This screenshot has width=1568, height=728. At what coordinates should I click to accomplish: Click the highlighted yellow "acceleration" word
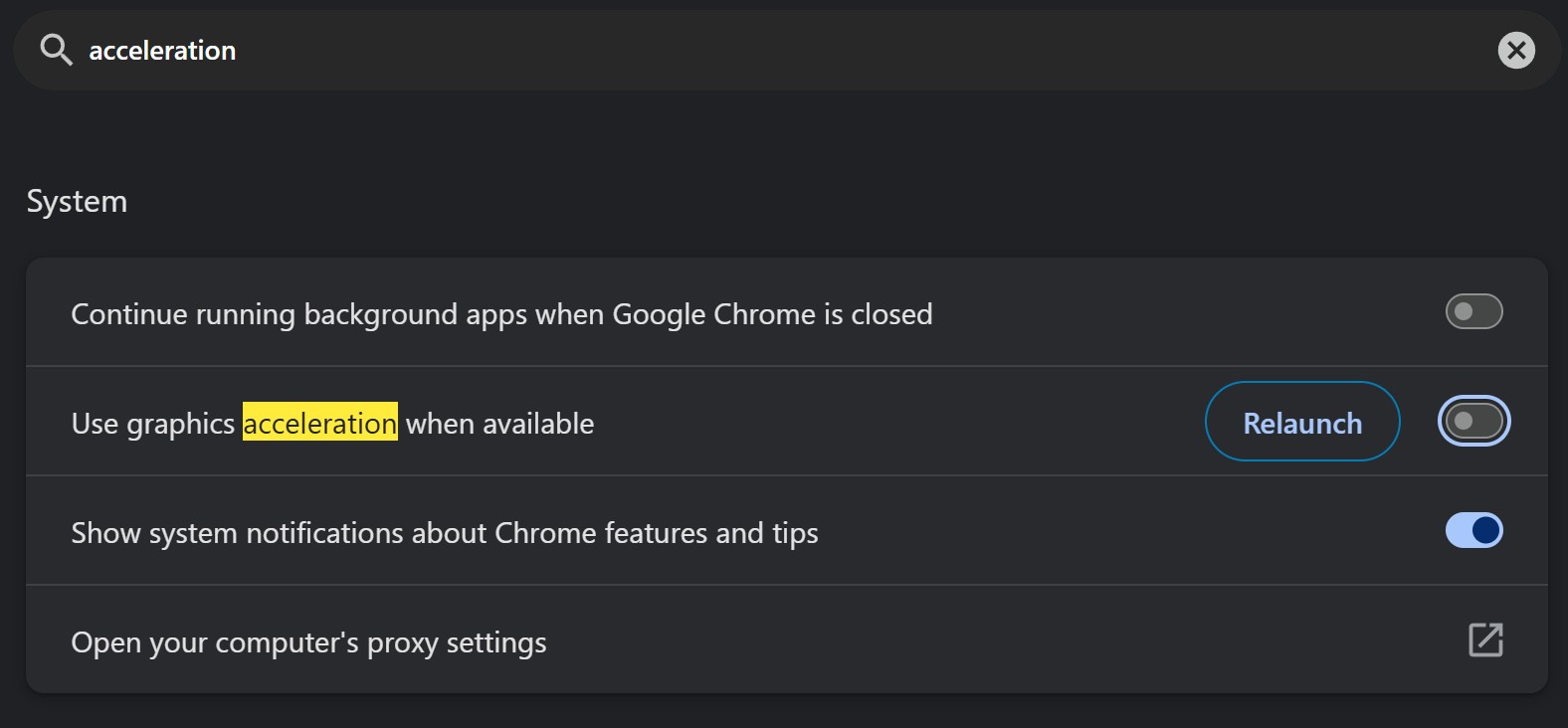pyautogui.click(x=320, y=423)
